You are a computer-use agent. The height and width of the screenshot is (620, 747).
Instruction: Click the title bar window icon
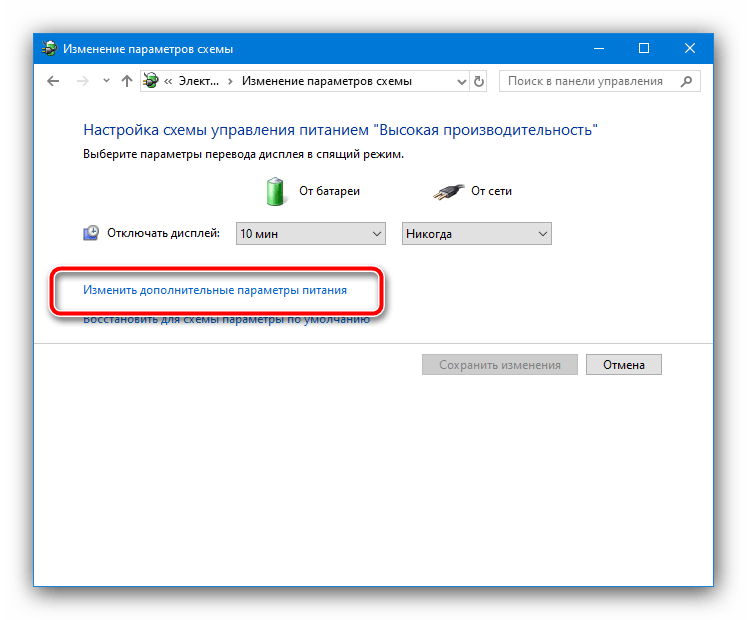coord(50,49)
